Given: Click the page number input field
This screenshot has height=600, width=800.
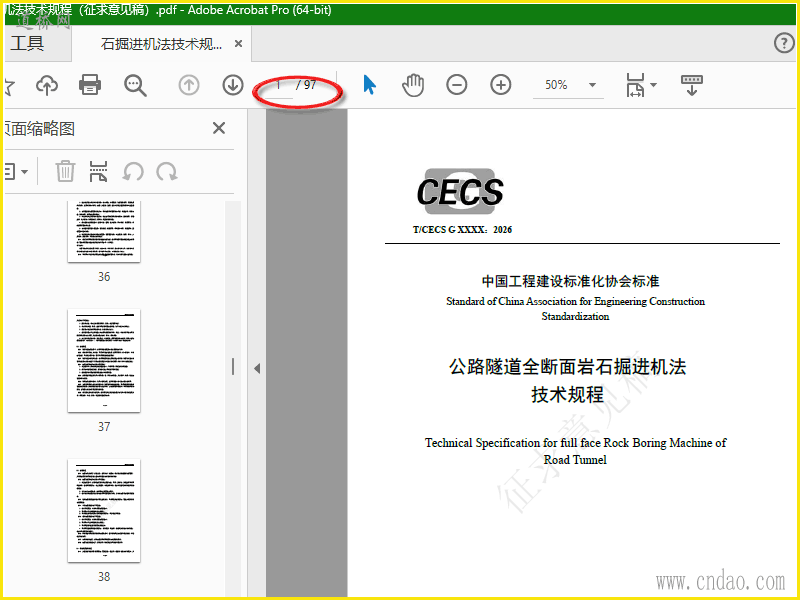Looking at the screenshot, I should pos(278,85).
